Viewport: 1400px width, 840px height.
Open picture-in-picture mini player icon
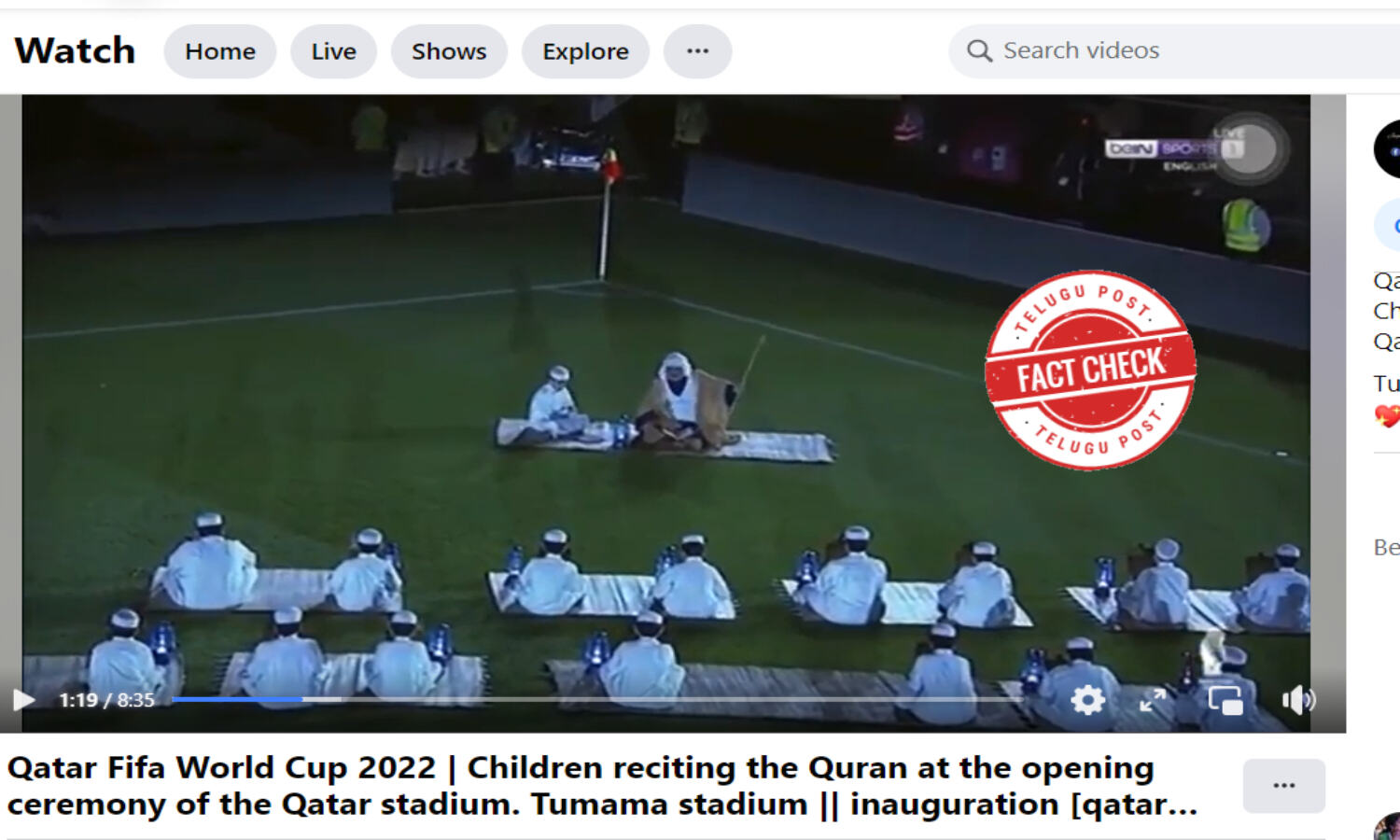[1225, 699]
